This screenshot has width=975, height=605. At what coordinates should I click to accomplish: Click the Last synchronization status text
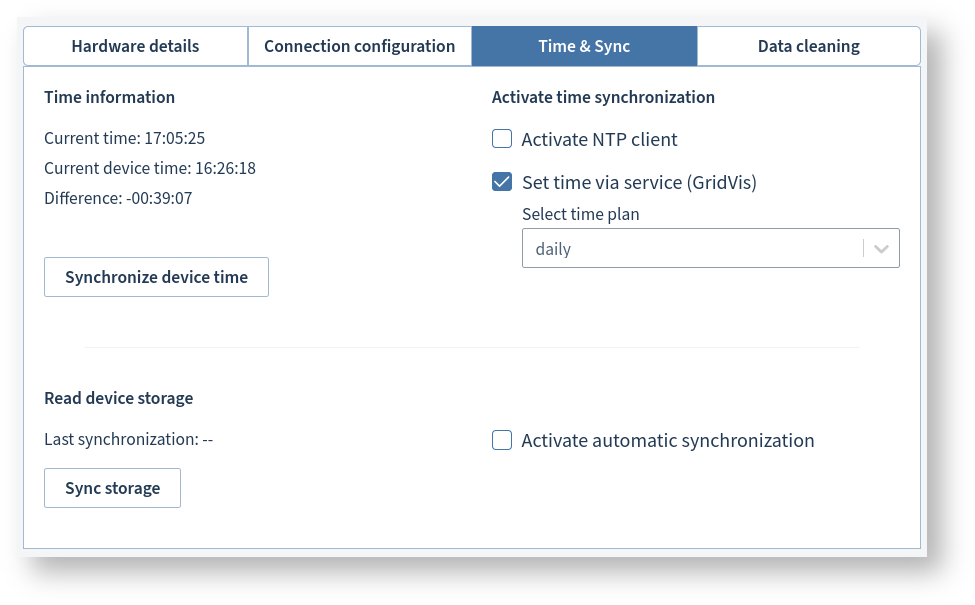(129, 438)
